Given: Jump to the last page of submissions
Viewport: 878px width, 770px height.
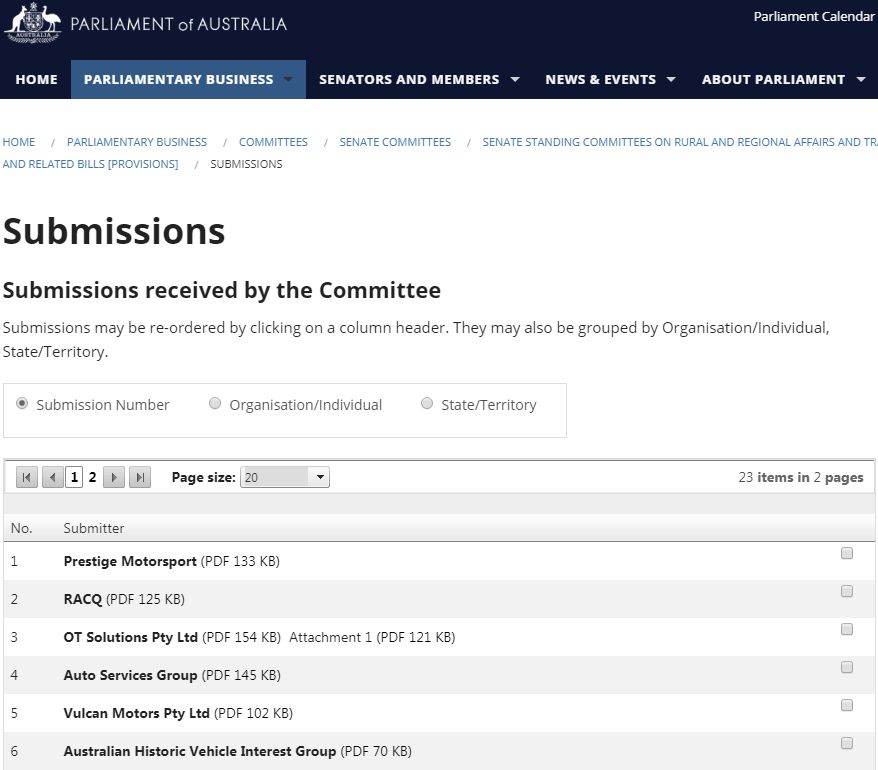Looking at the screenshot, I should (x=140, y=477).
